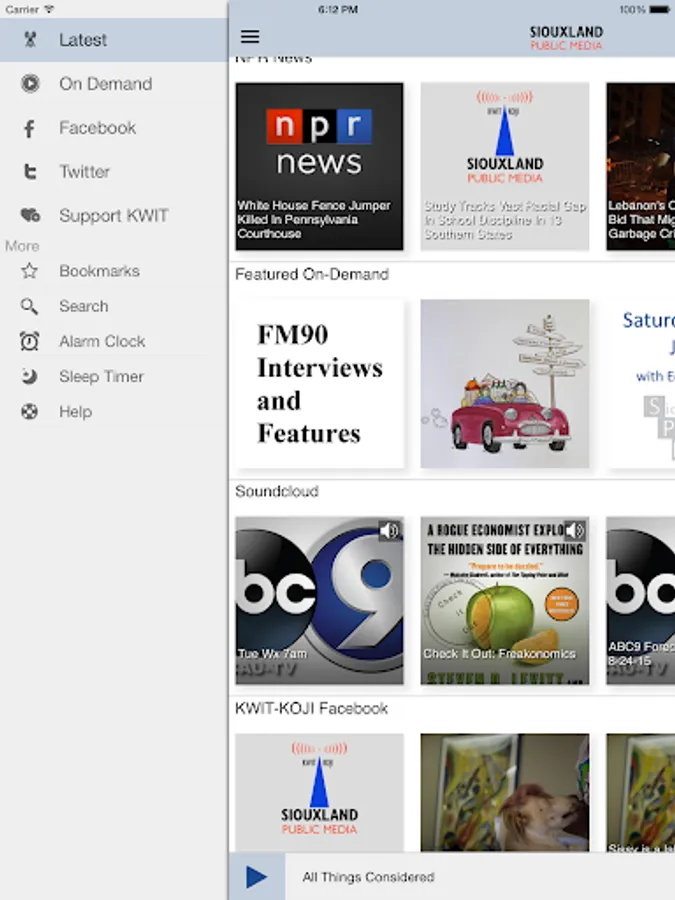This screenshot has height=900, width=675.
Task: Open the Saturday on-demand card
Action: click(x=641, y=383)
